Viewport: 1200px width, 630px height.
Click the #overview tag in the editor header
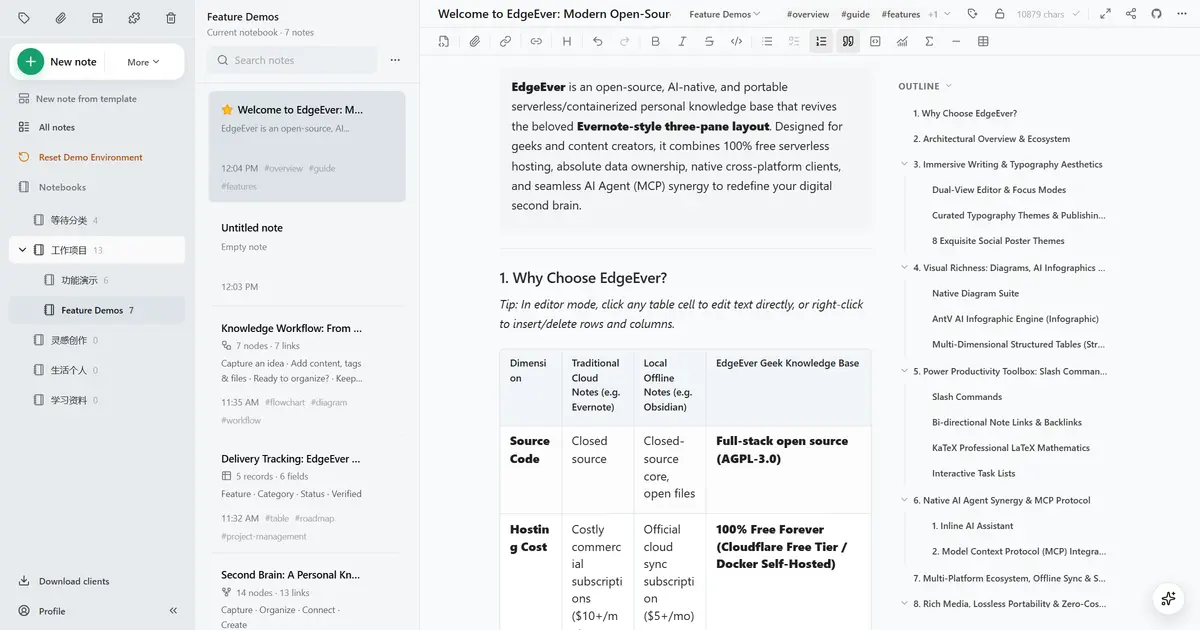click(808, 14)
